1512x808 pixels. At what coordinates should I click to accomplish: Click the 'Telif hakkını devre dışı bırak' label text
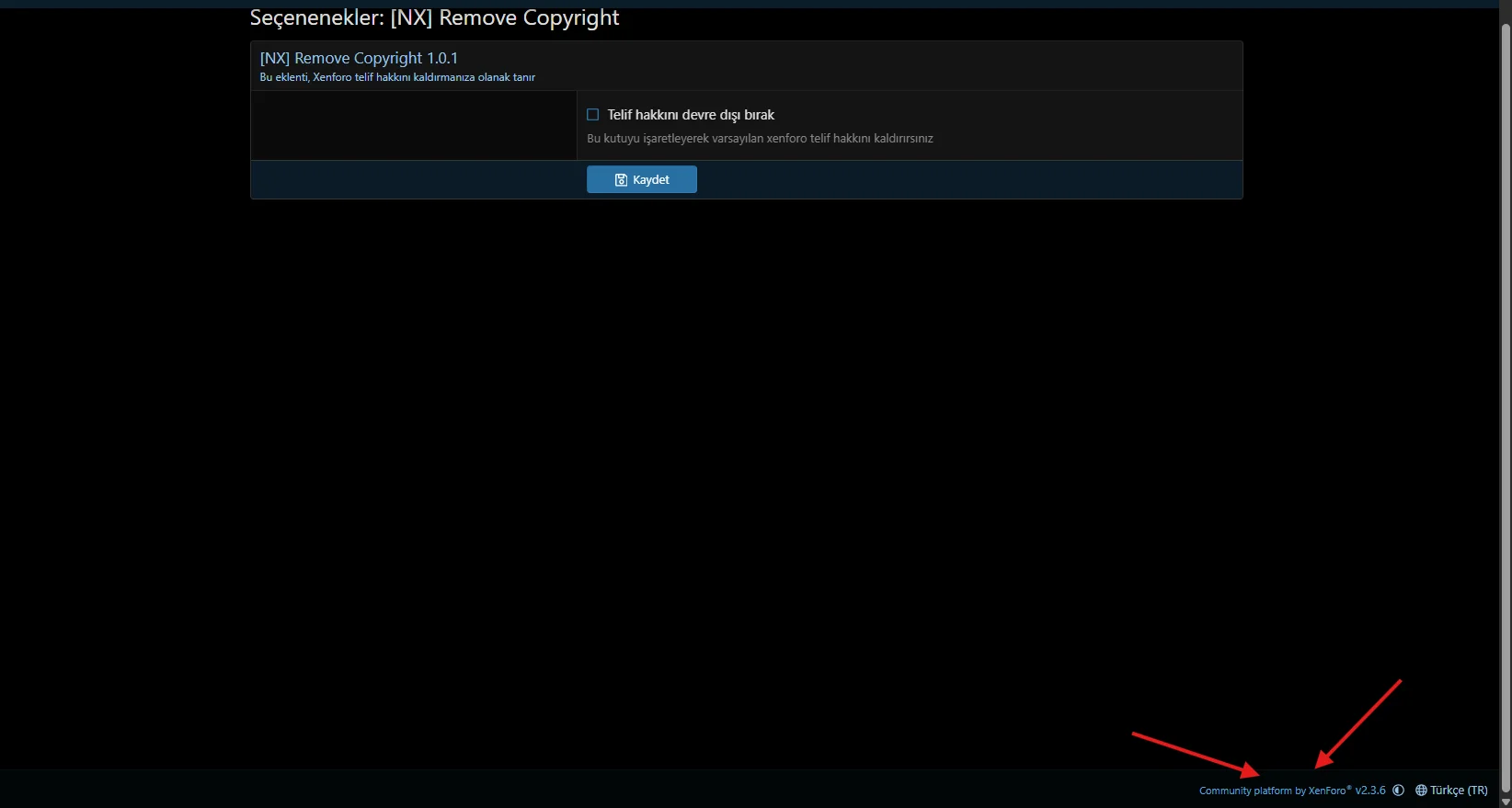pyautogui.click(x=691, y=115)
